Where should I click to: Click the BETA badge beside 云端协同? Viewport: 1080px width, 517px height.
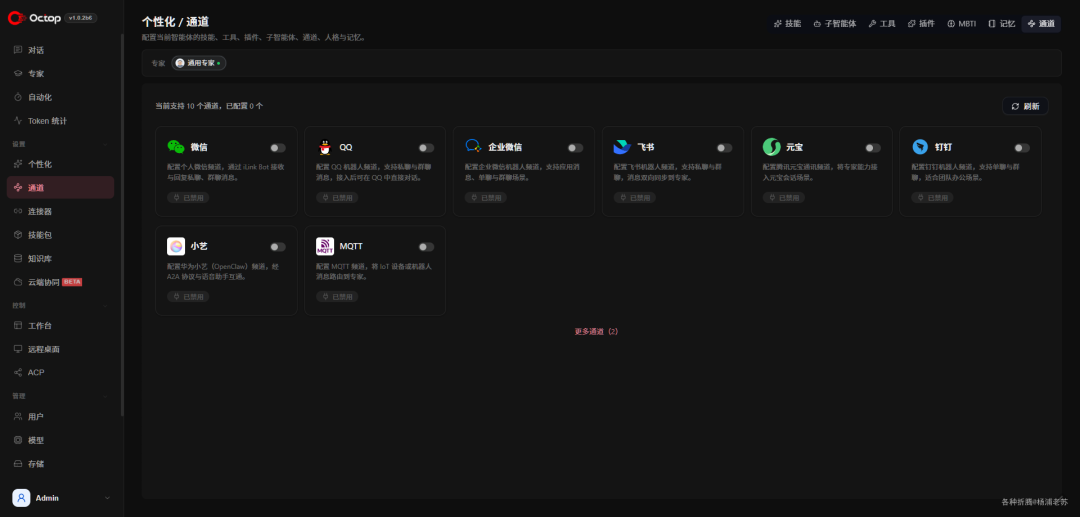coord(72,282)
